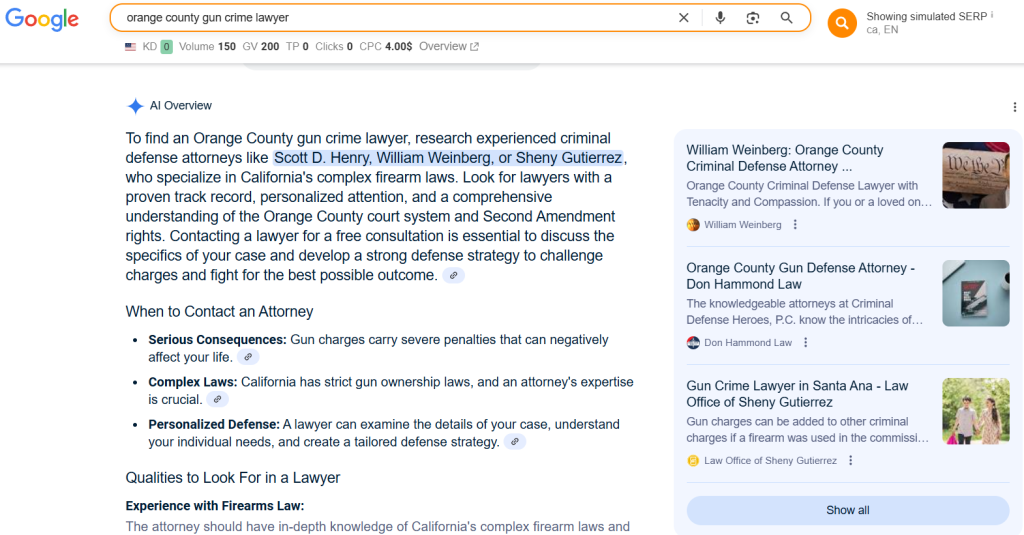The image size is (1024, 535).
Task: Click the 'Clicks 0' metric
Action: 334,46
